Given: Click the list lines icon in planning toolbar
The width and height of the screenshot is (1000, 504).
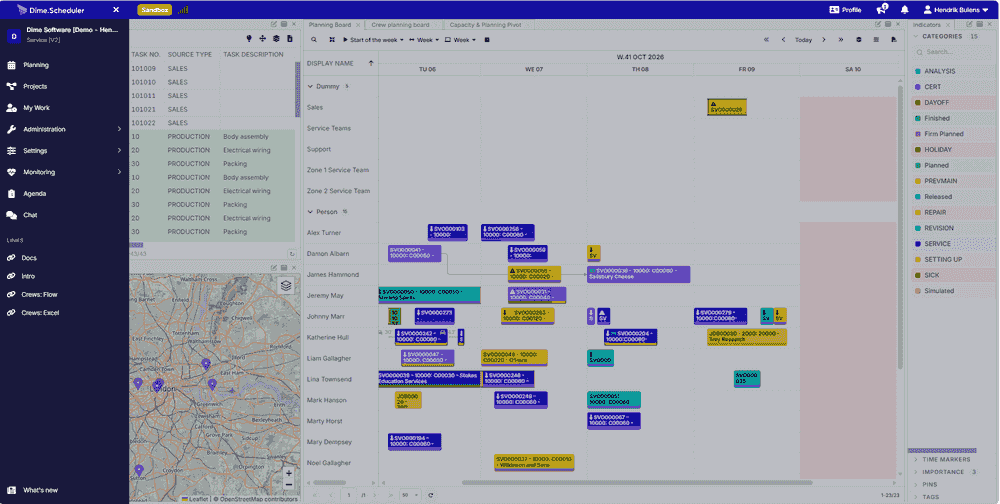Looking at the screenshot, I should point(876,40).
